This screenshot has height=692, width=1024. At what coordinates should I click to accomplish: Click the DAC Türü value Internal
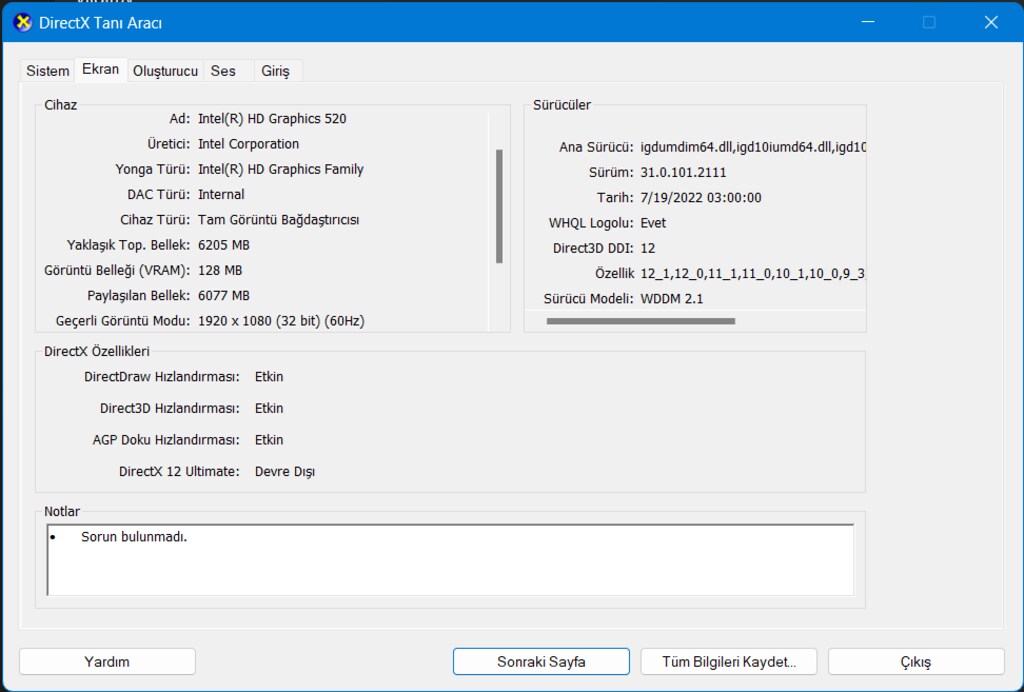[221, 195]
